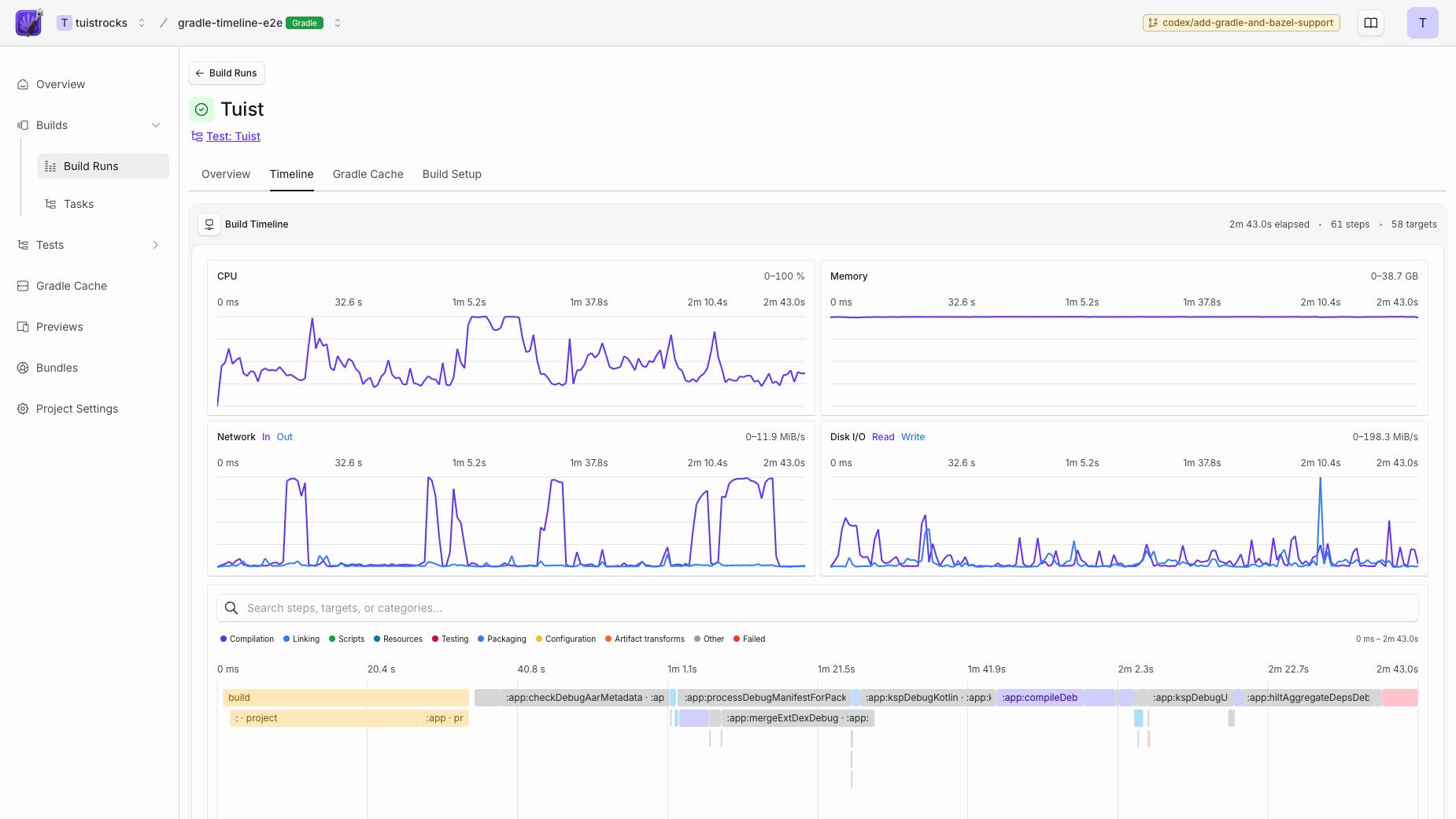Toggle the Compilation category filter
The height and width of the screenshot is (819, 1456).
(247, 639)
